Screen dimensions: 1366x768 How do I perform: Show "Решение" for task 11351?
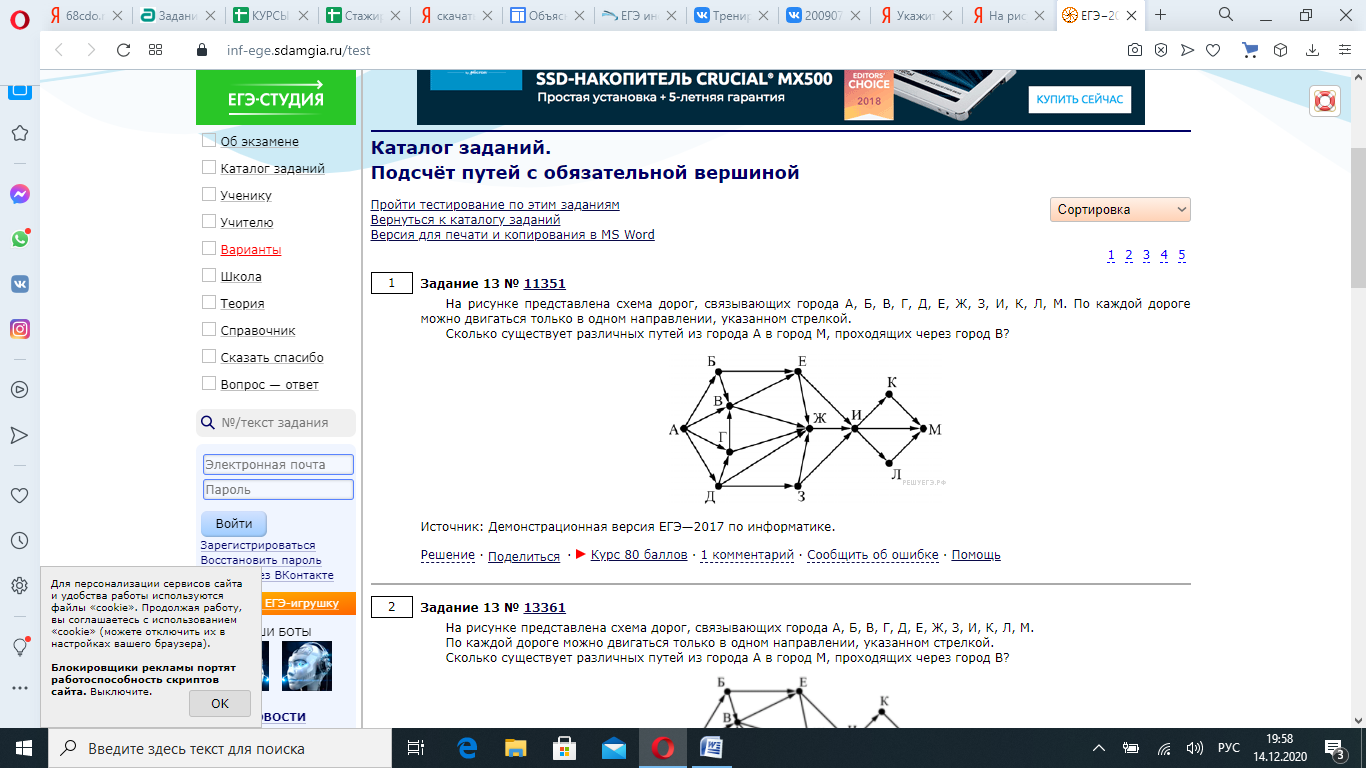(x=448, y=555)
